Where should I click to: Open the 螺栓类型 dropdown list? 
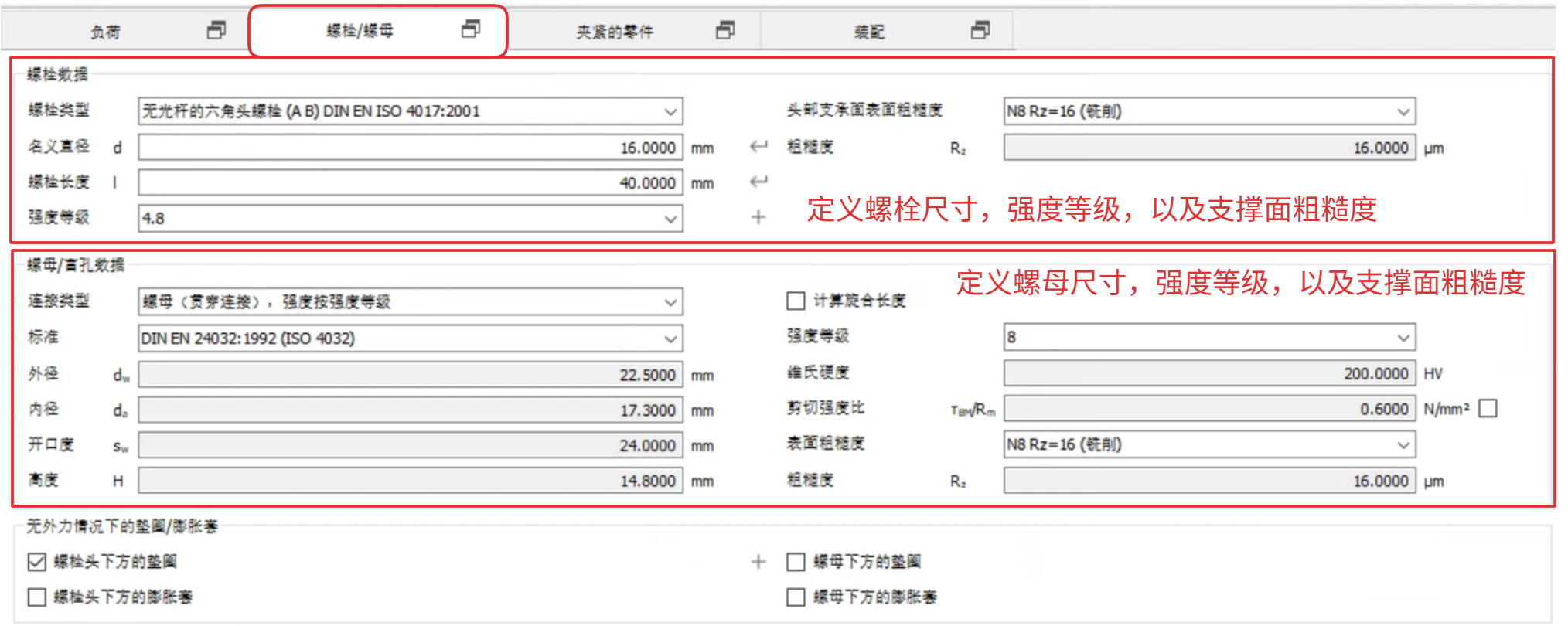click(670, 111)
